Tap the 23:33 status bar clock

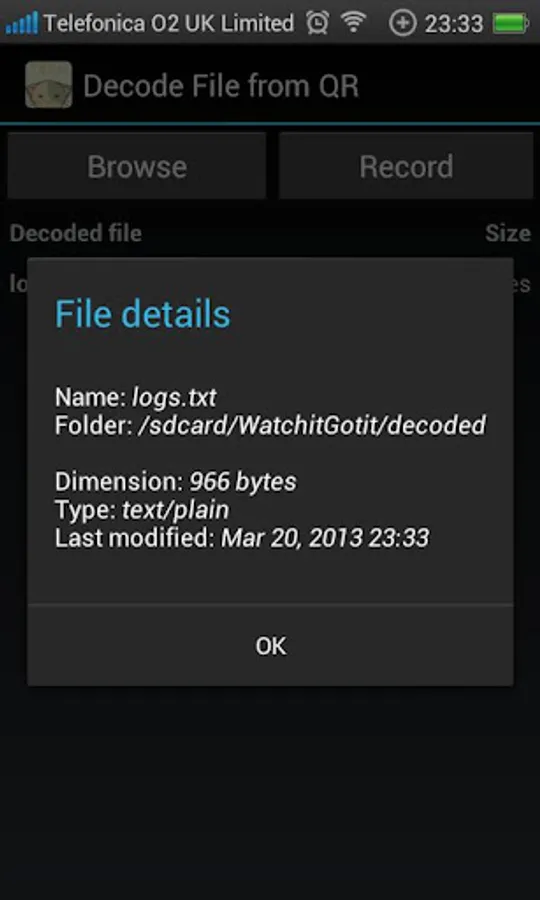pyautogui.click(x=454, y=24)
